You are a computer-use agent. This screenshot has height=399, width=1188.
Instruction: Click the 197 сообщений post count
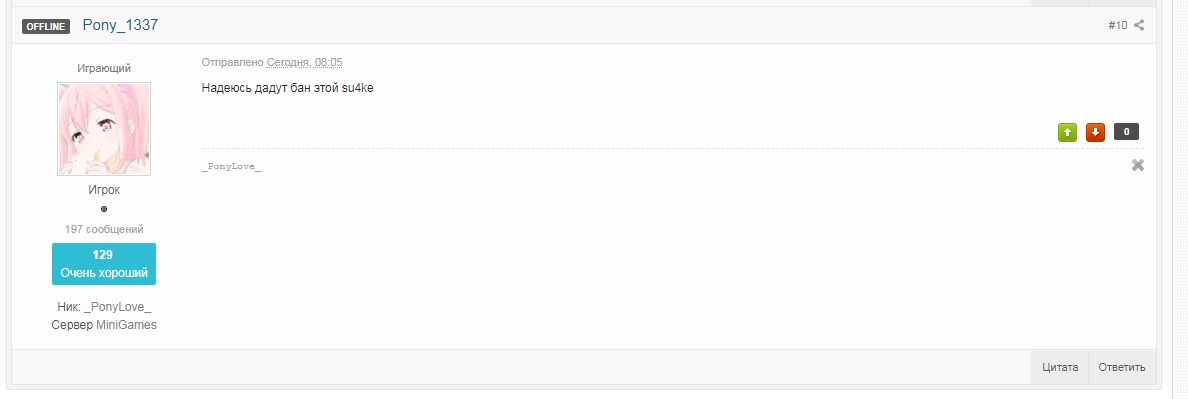point(104,229)
